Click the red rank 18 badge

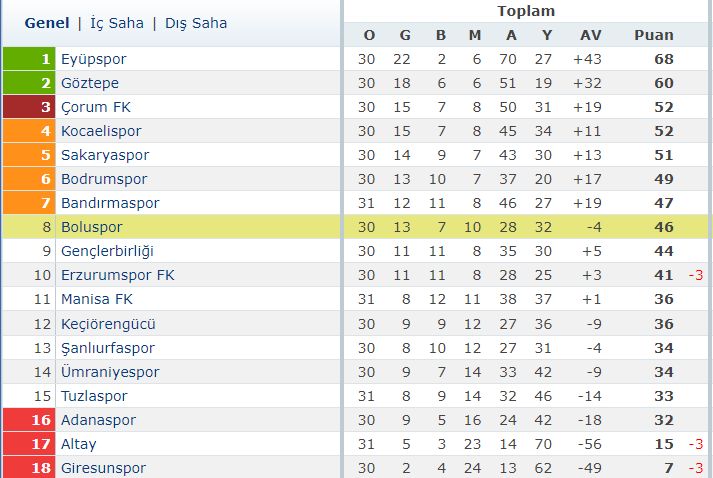coord(29,467)
